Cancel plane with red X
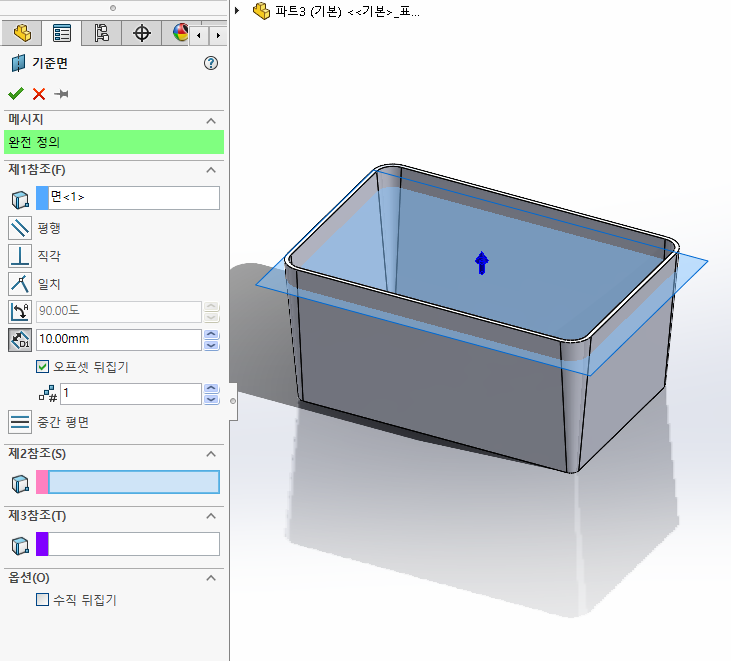This screenshot has height=661, width=731. tap(39, 94)
